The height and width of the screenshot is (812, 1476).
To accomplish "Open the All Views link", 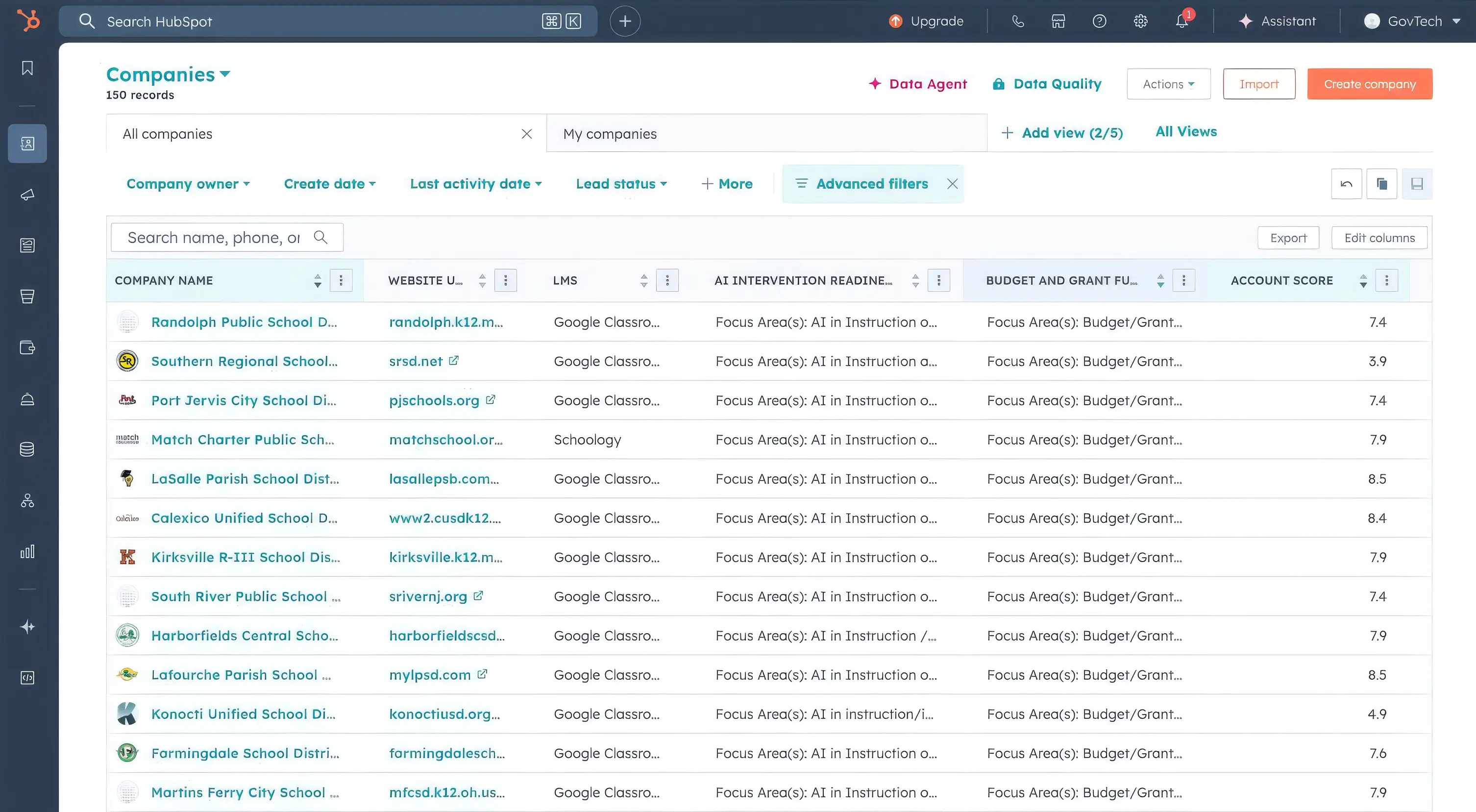I will tap(1185, 132).
